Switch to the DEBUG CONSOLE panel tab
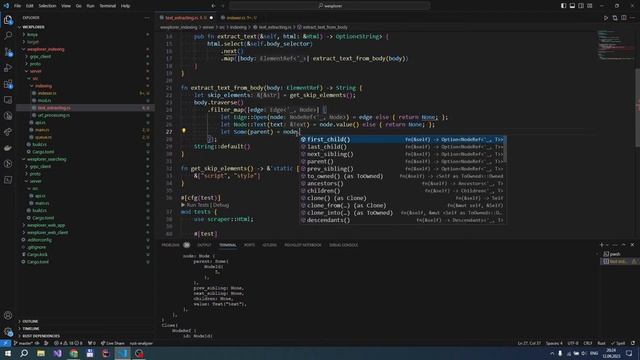The image size is (640, 360). pos(343,245)
